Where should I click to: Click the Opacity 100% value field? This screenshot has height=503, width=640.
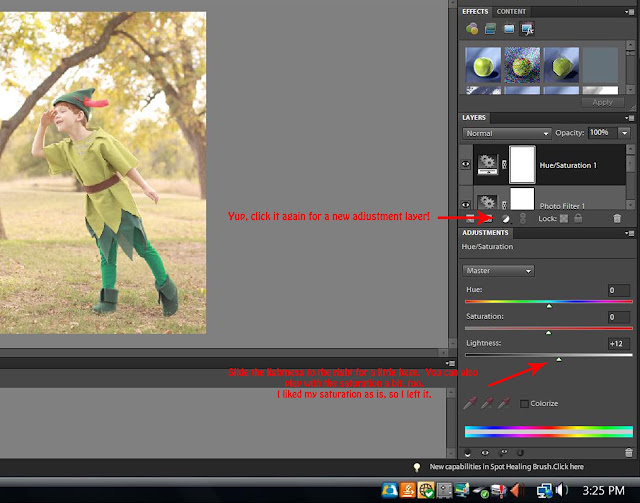pyautogui.click(x=602, y=133)
